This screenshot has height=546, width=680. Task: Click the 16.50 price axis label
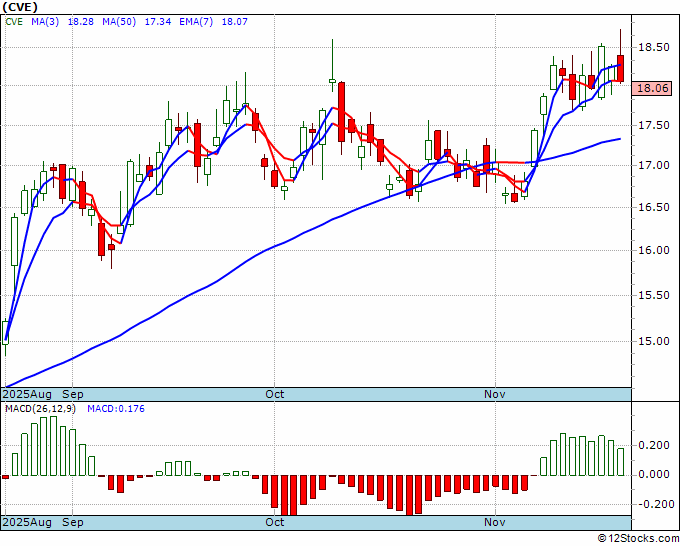click(x=653, y=207)
